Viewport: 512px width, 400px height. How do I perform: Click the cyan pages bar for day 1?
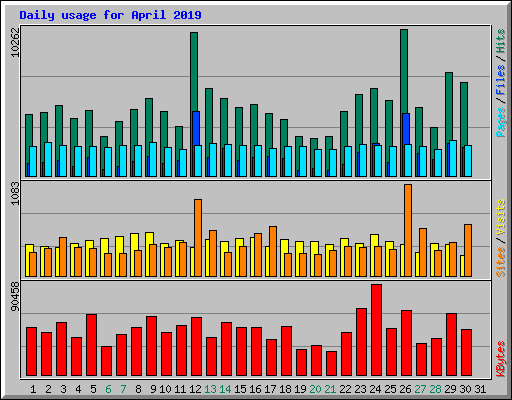33,161
